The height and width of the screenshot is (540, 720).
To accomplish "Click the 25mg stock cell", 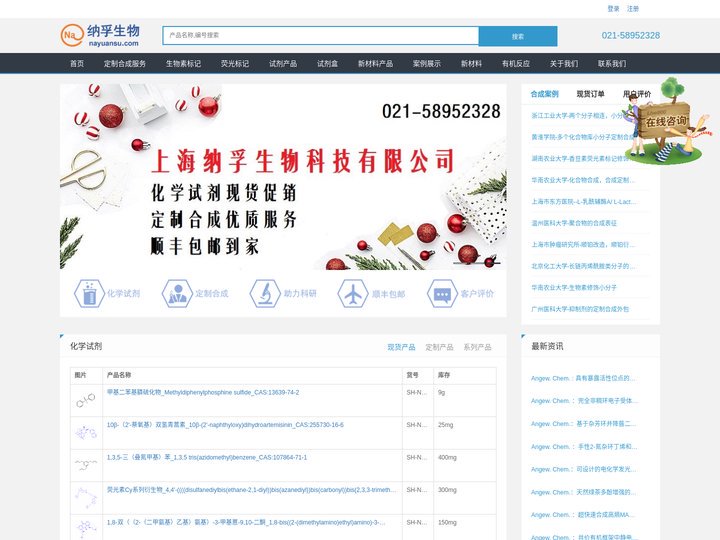I will (x=465, y=433).
